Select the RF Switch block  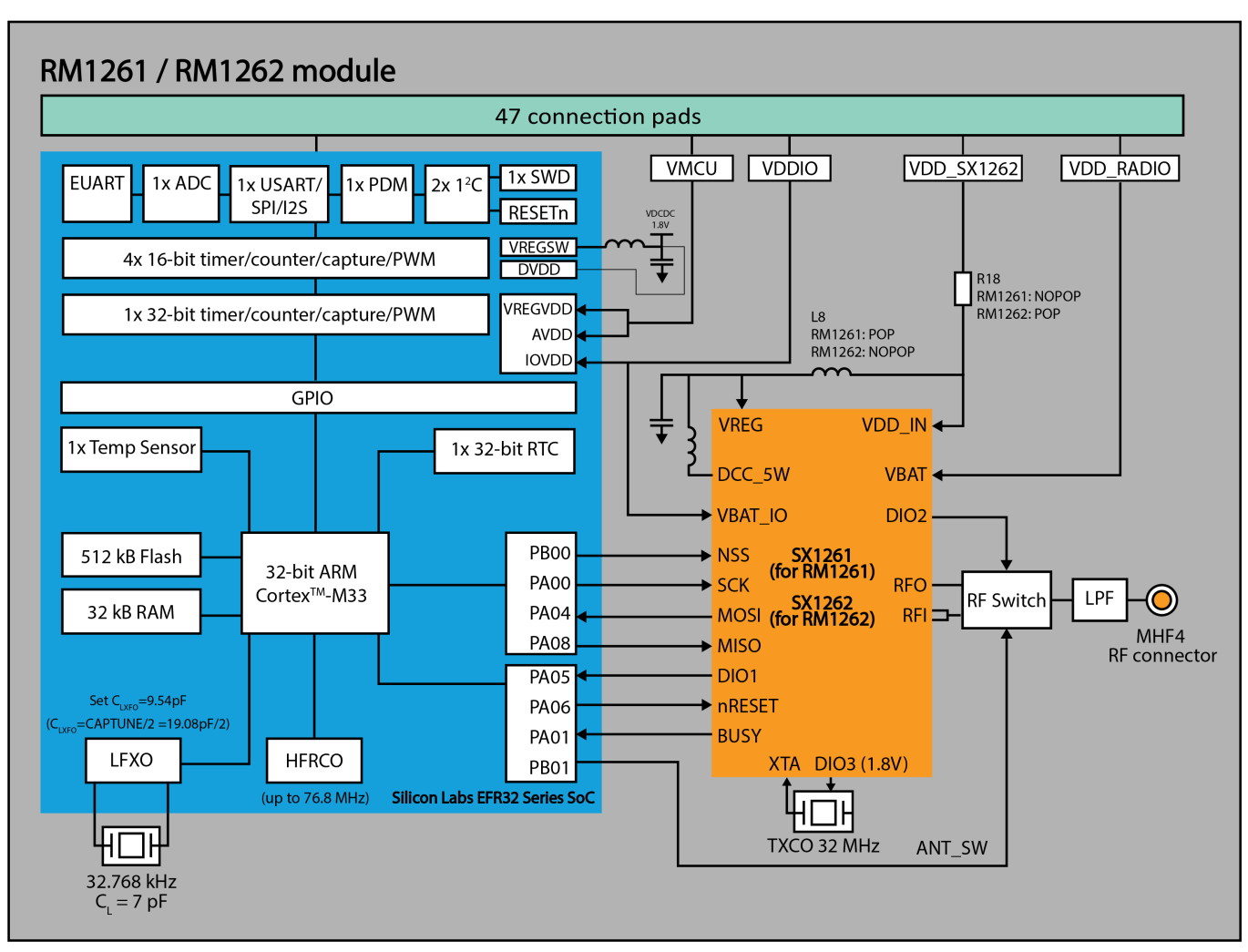tap(1007, 600)
